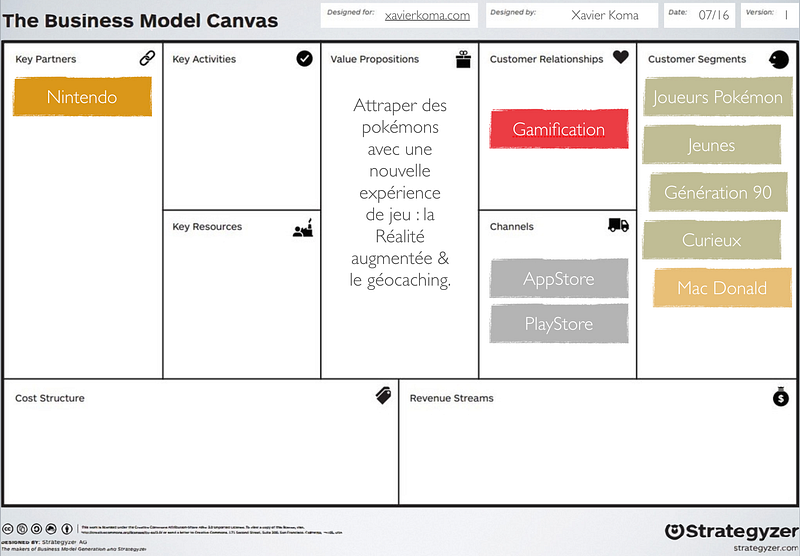Select the PlayStore channel note

click(x=559, y=323)
